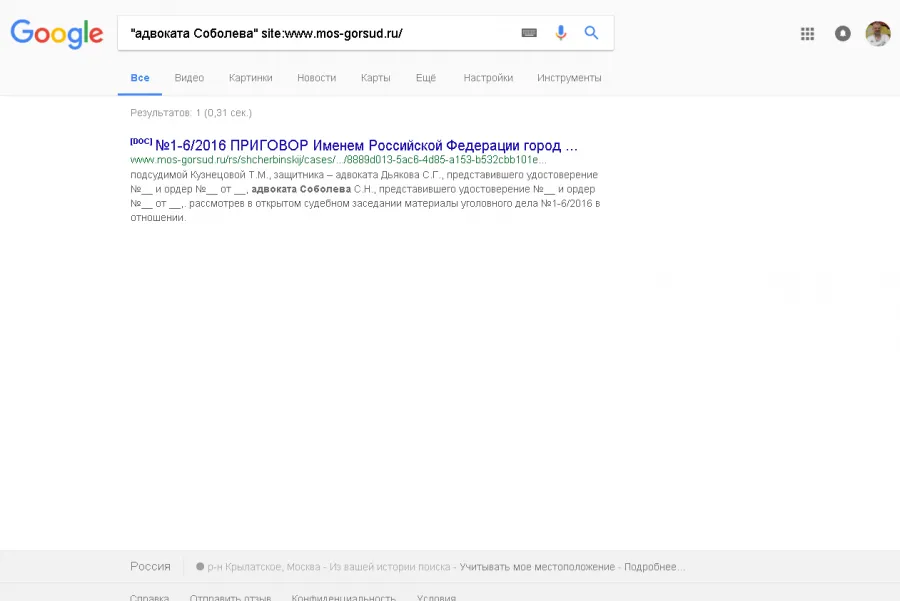This screenshot has width=900, height=601.
Task: Click the green mos-gorsud.ru result URL
Action: 338,160
